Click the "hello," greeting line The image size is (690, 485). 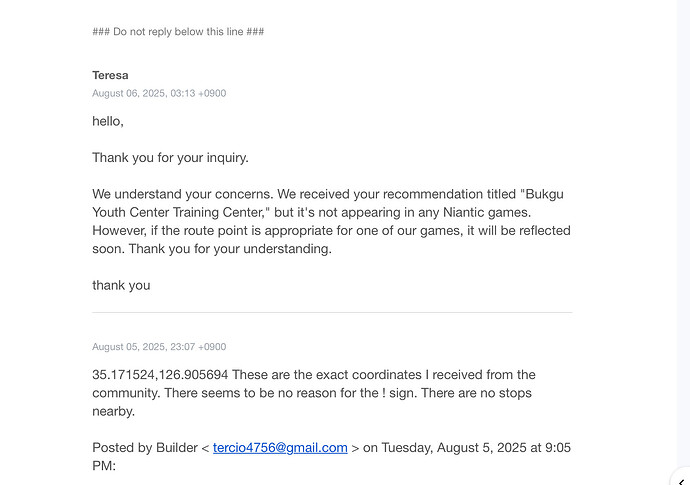pyautogui.click(x=108, y=121)
